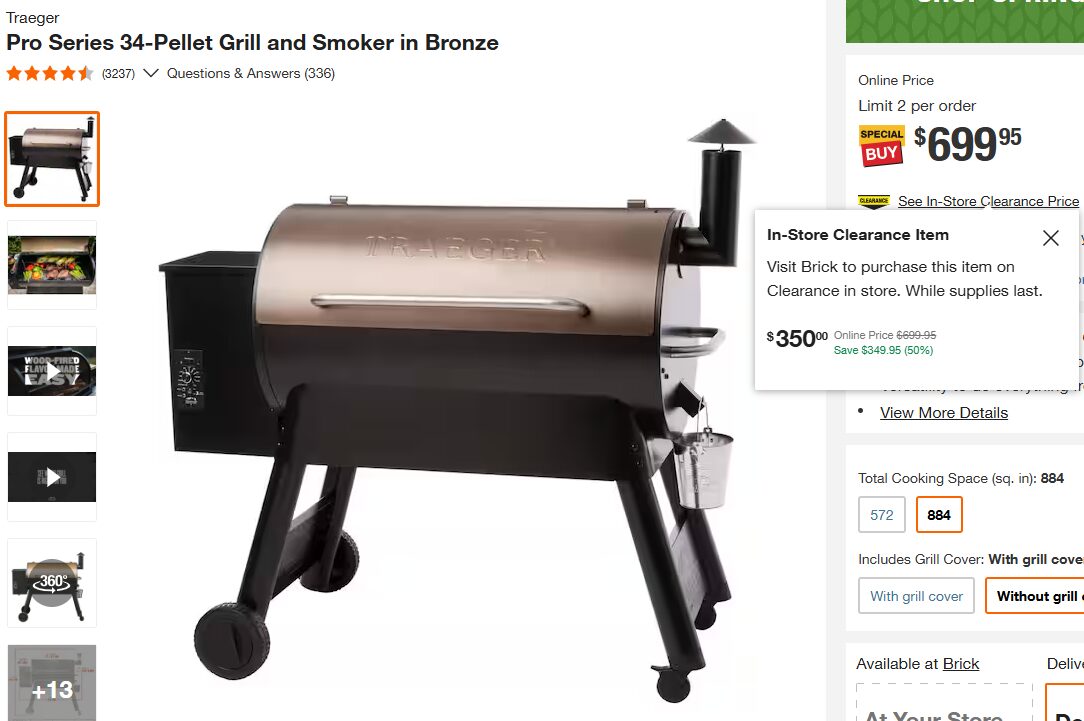1084x721 pixels.
Task: Click See In-Store Clearance Price link
Action: [989, 201]
